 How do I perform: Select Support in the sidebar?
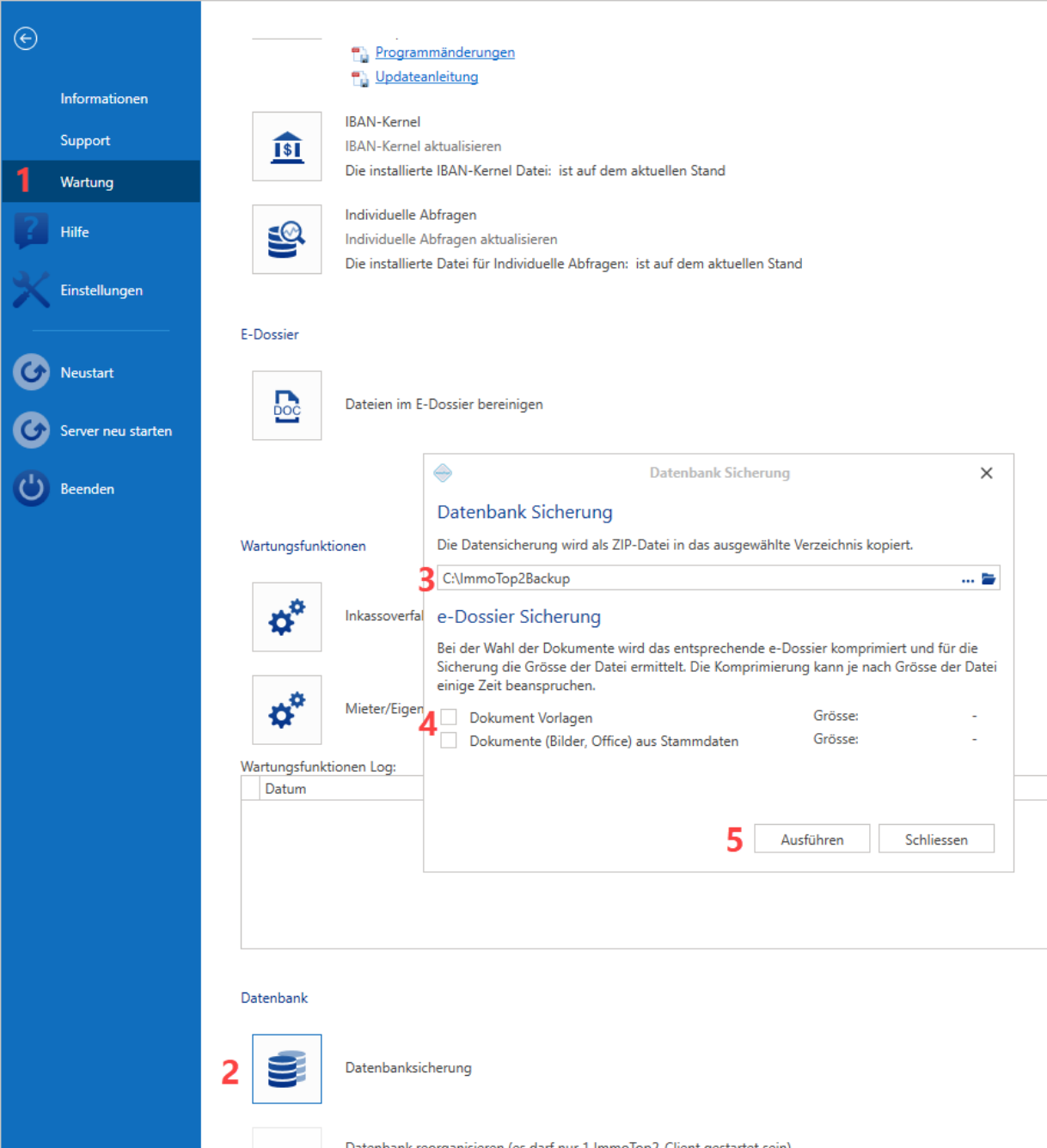85,141
